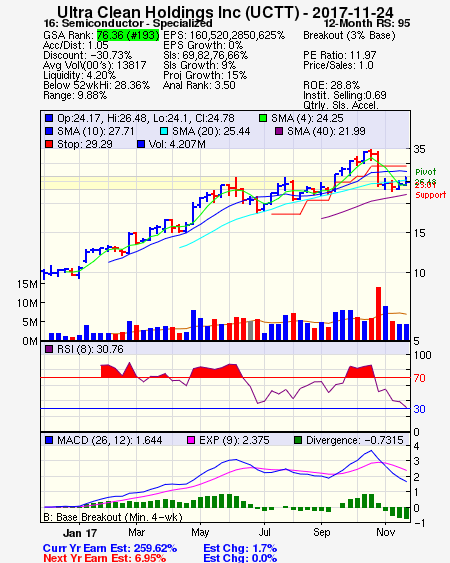Image resolution: width=450 pixels, height=563 pixels.
Task: Click the SMA (10): 27.71 legend text
Action: click(x=96, y=131)
